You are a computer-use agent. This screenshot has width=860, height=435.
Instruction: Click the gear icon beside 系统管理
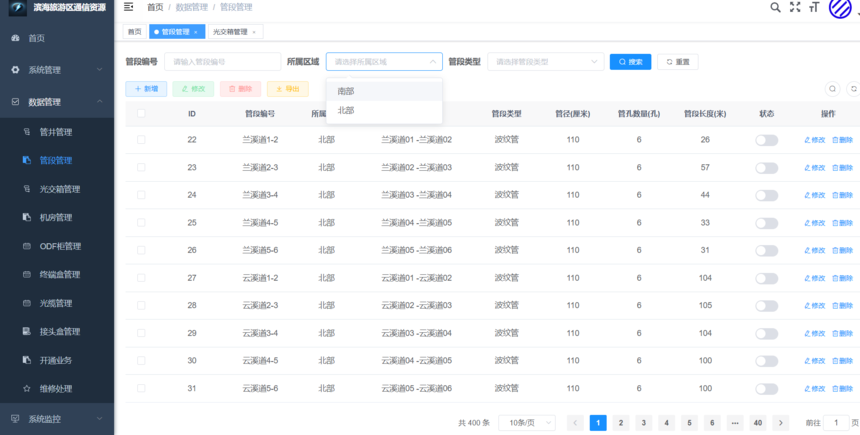click(15, 70)
